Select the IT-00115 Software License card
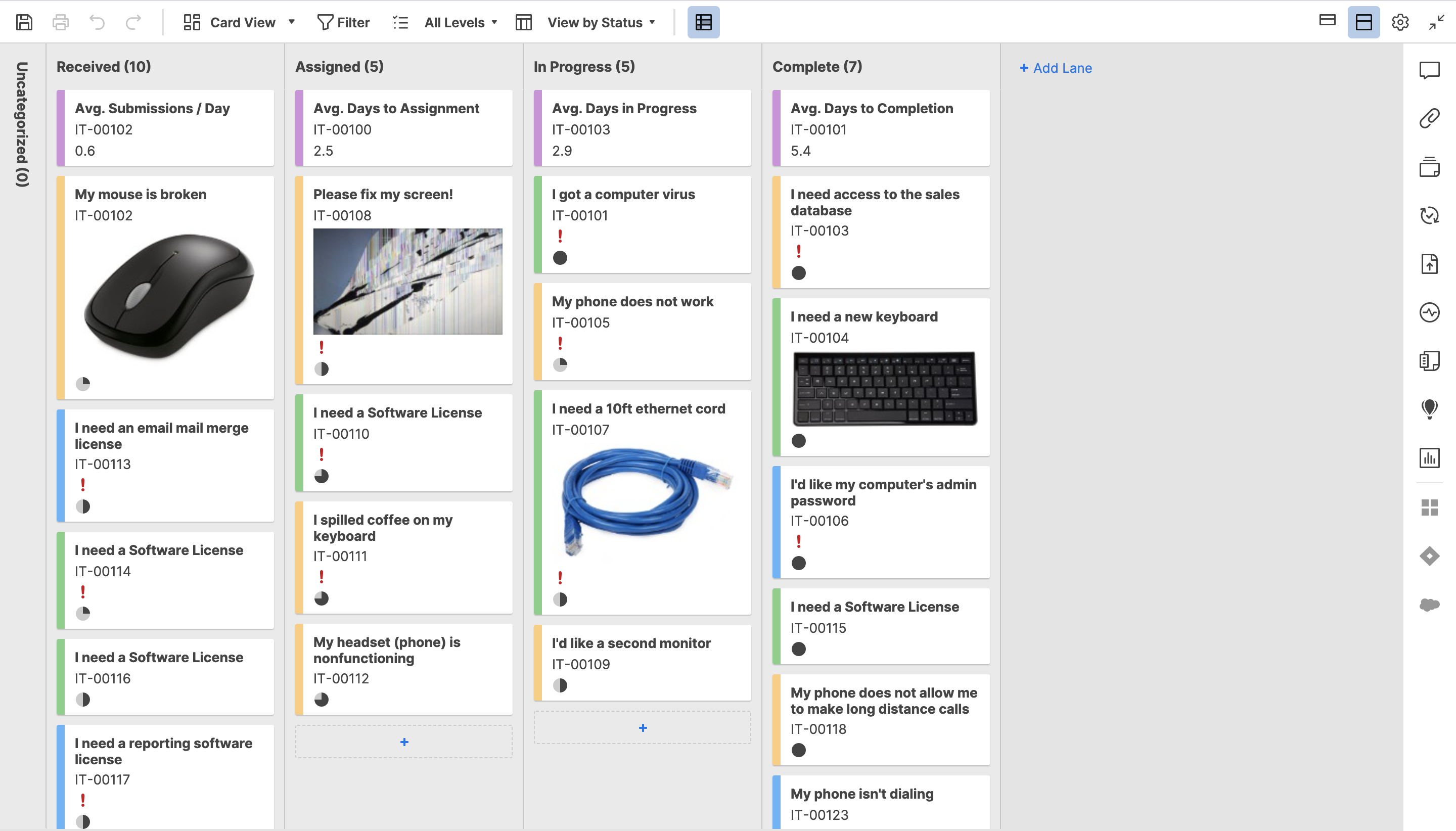 click(x=881, y=626)
